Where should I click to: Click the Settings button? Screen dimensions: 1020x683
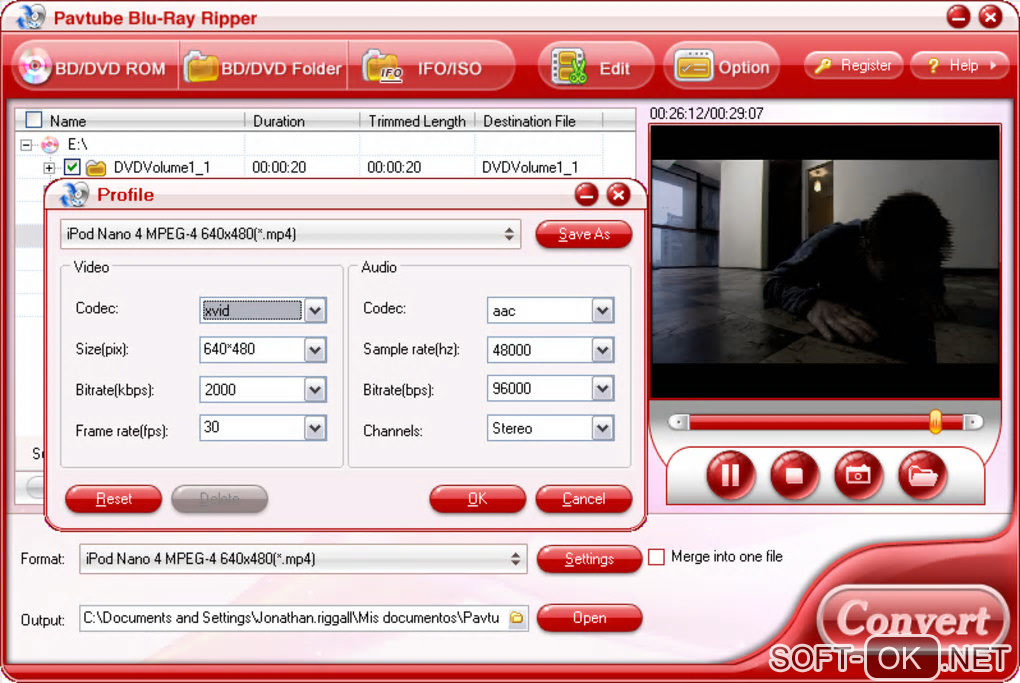[589, 559]
